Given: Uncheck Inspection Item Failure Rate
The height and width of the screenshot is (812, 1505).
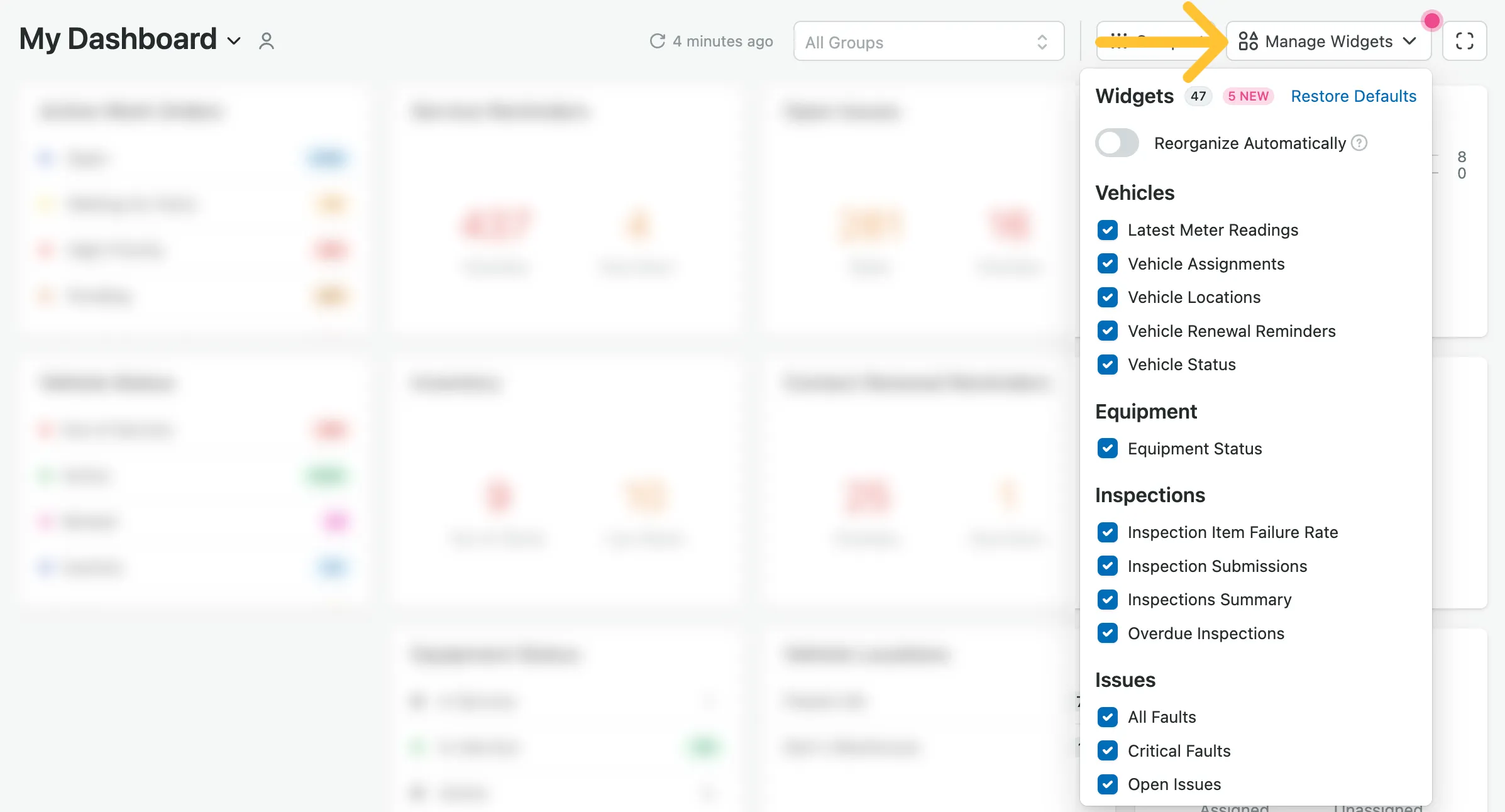Looking at the screenshot, I should pyautogui.click(x=1108, y=532).
